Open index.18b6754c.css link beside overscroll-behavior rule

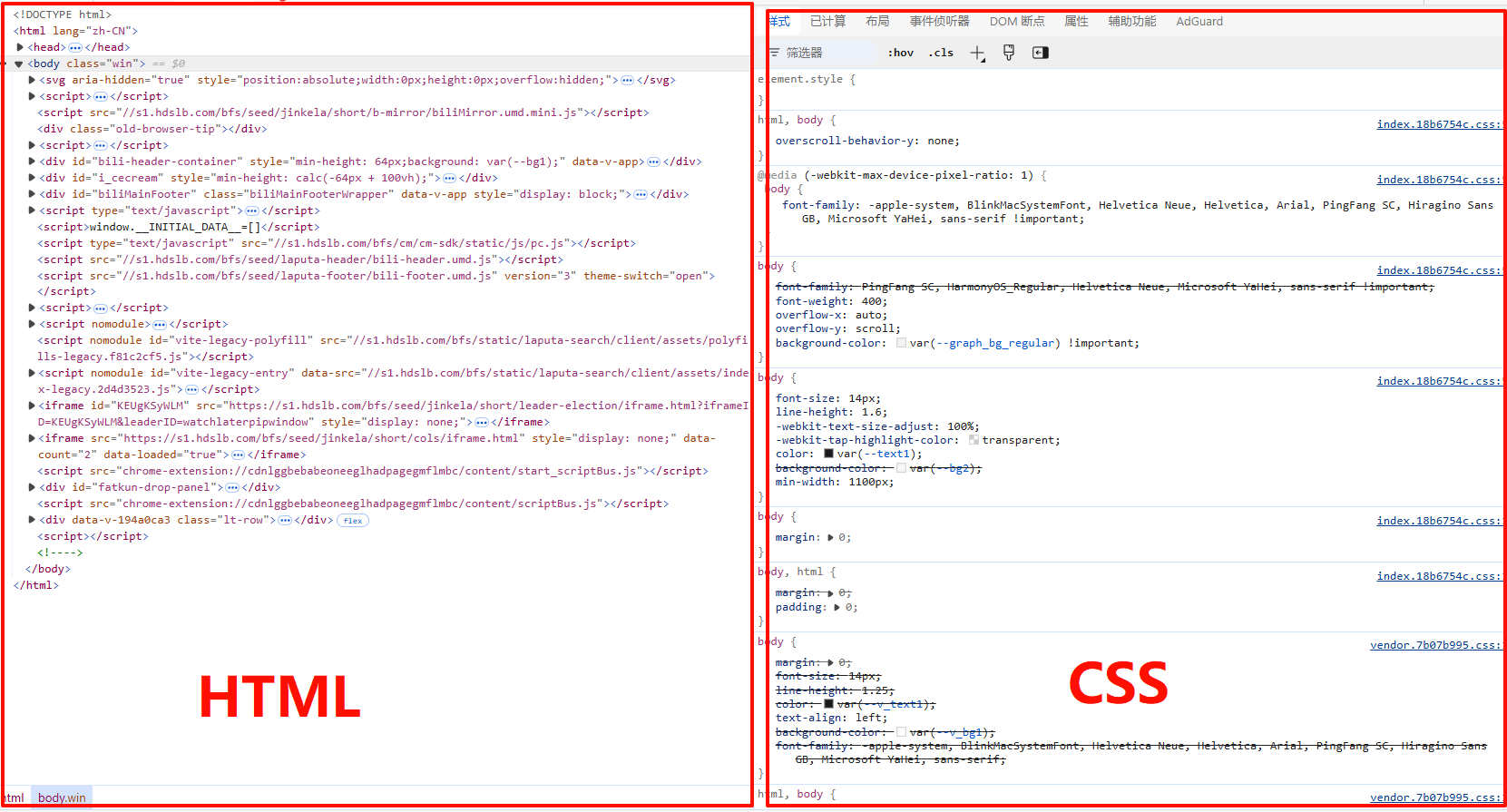(1439, 124)
